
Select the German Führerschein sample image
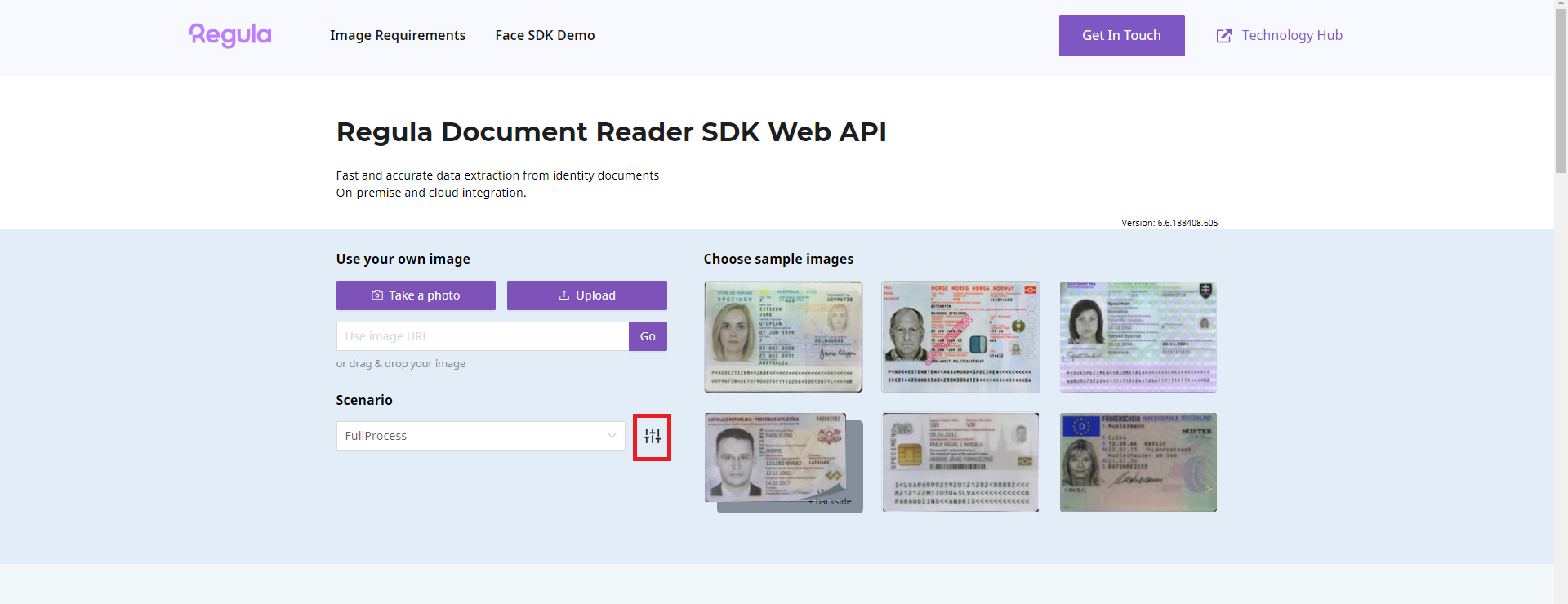point(1138,462)
